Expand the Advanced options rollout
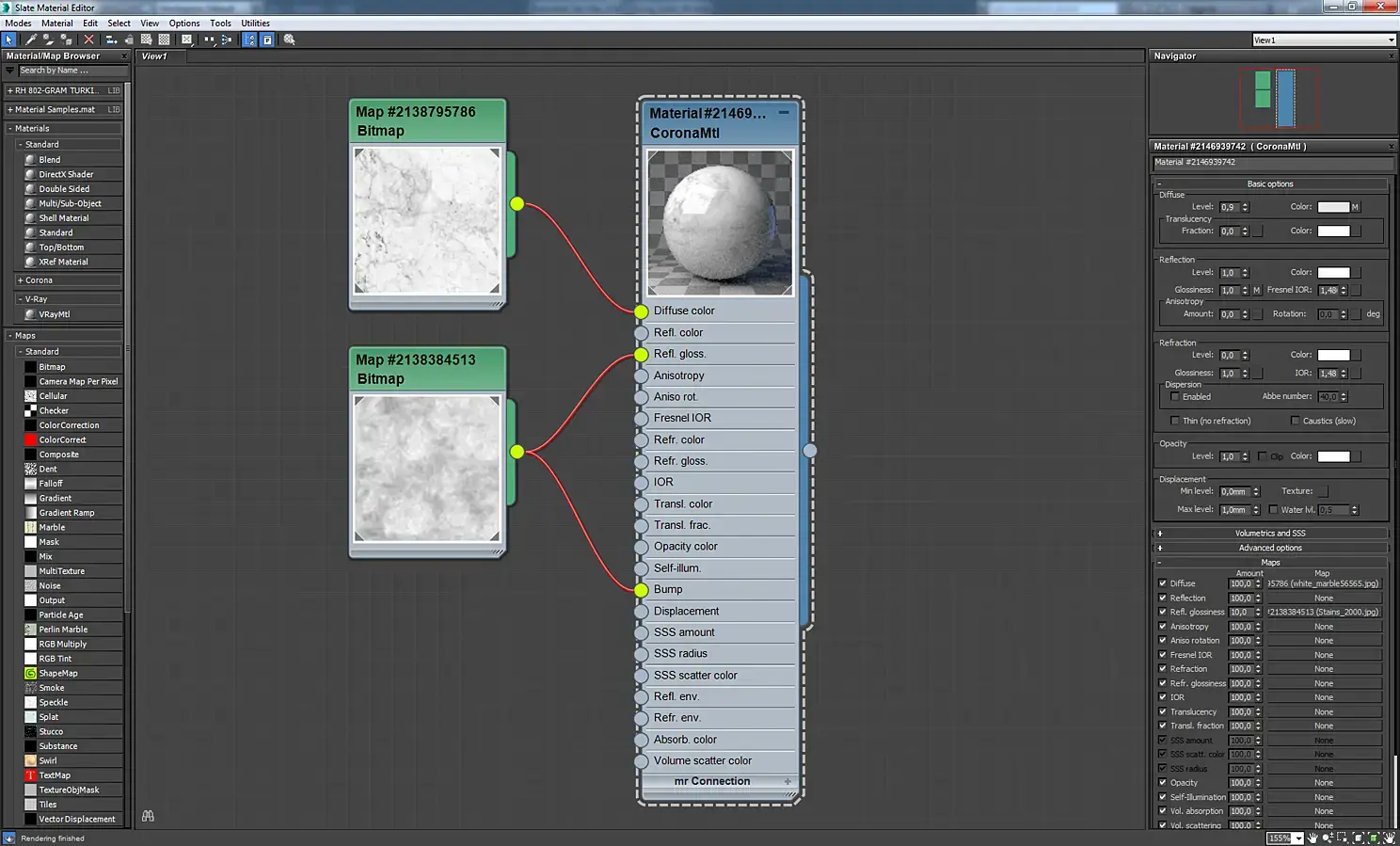The height and width of the screenshot is (846, 1400). click(x=1270, y=548)
